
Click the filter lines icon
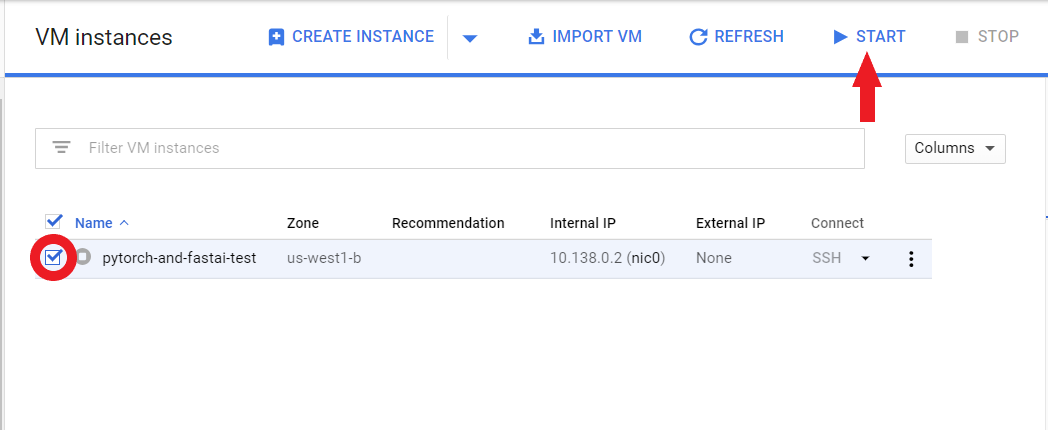(x=61, y=148)
